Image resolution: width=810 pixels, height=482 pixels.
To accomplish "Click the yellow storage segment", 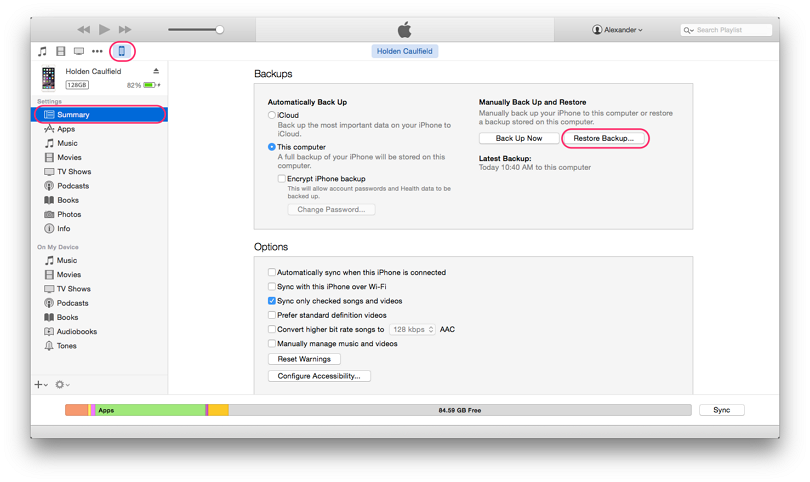I will pyautogui.click(x=219, y=410).
